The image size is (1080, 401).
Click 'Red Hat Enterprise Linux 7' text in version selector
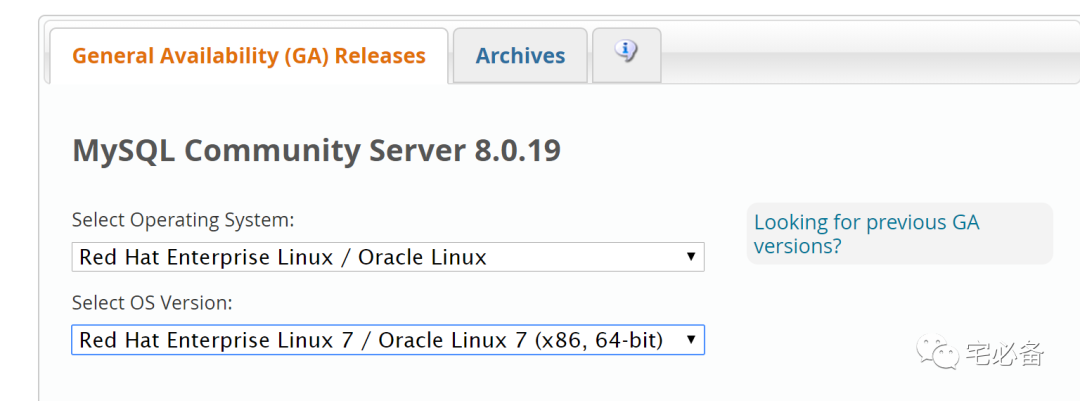click(210, 340)
